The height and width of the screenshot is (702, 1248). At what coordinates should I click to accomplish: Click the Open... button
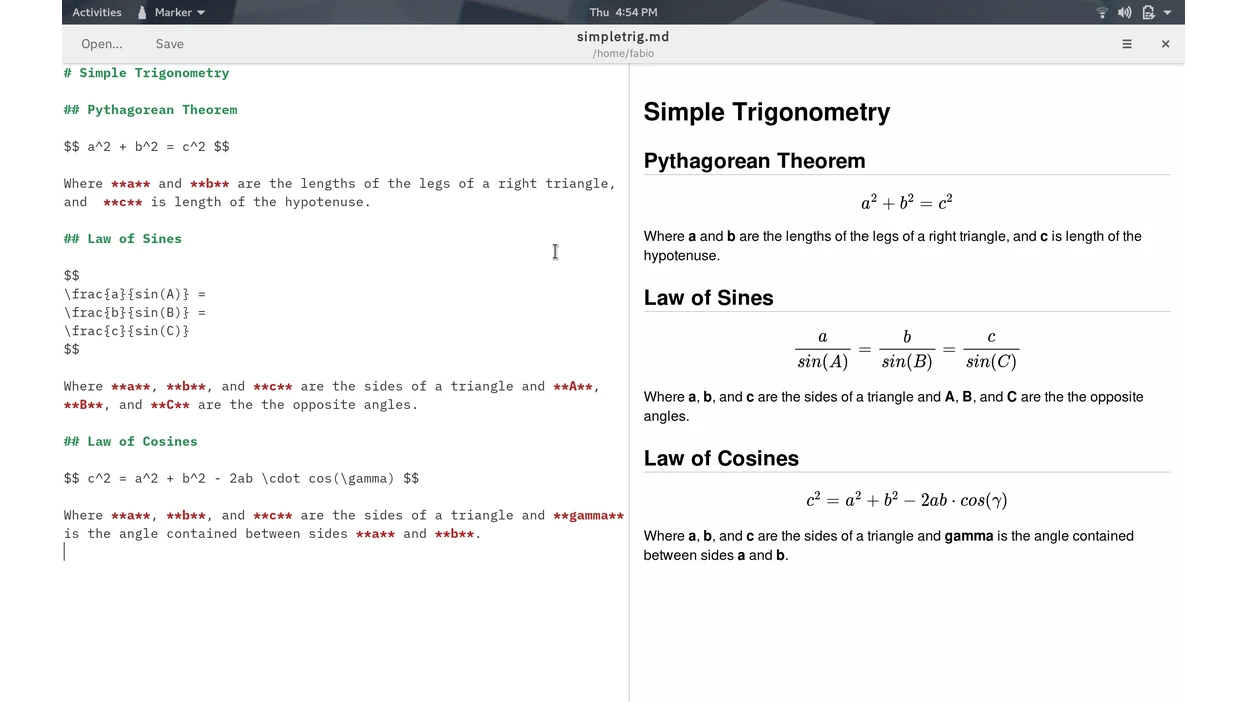pos(102,44)
